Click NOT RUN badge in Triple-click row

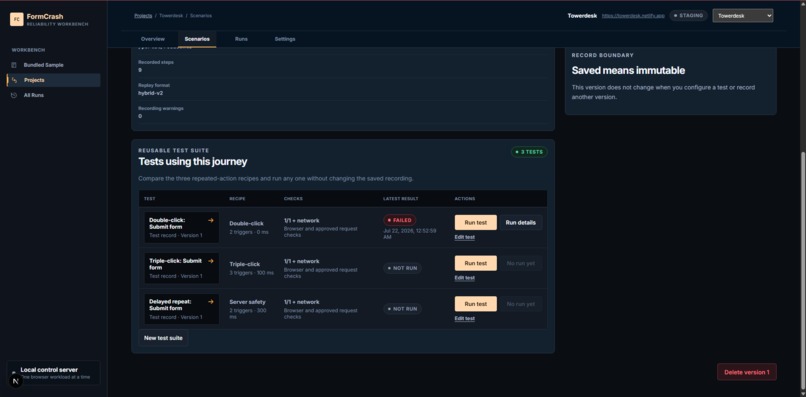[402, 268]
